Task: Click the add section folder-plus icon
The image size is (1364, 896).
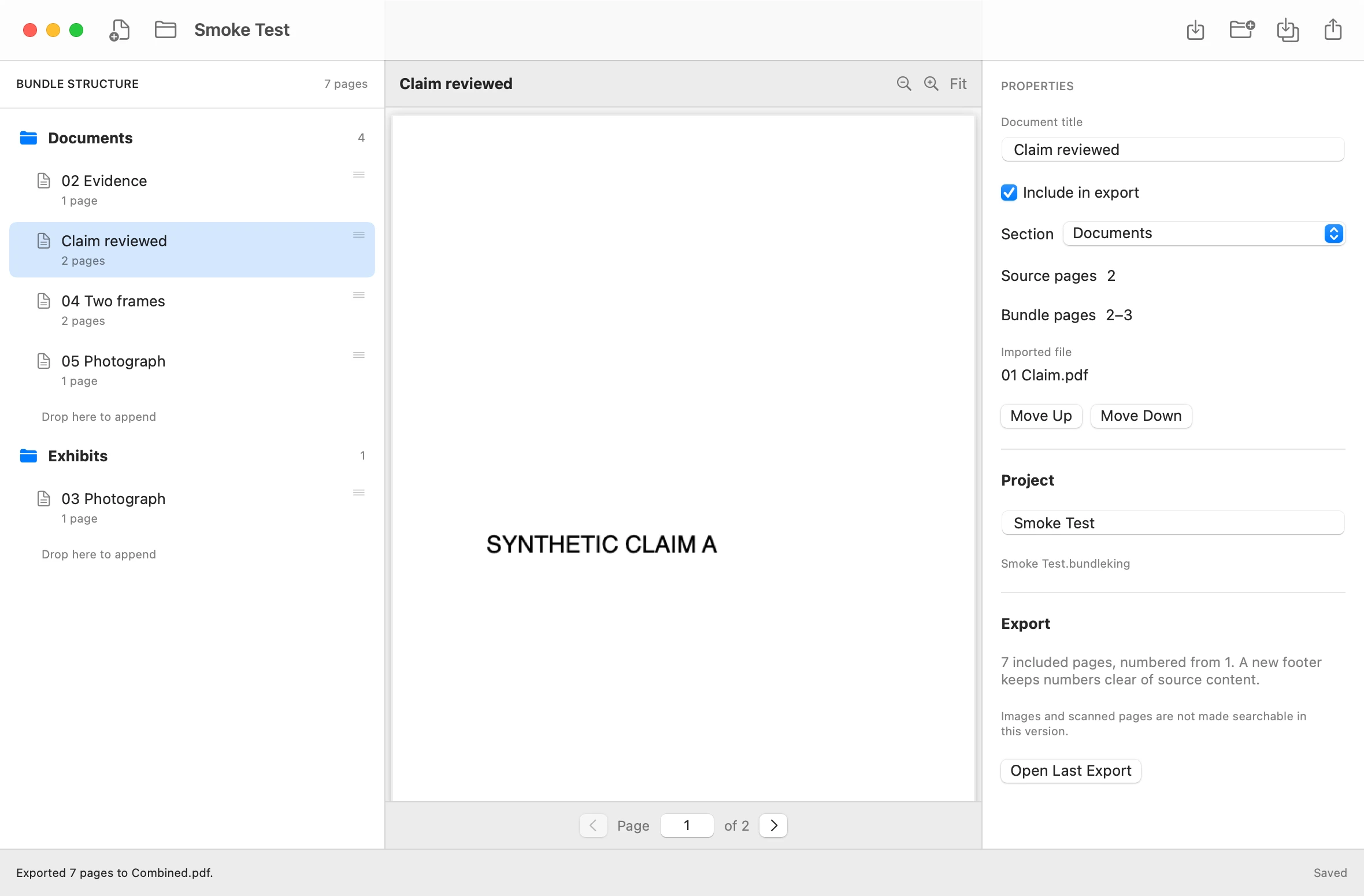Action: pyautogui.click(x=1241, y=29)
